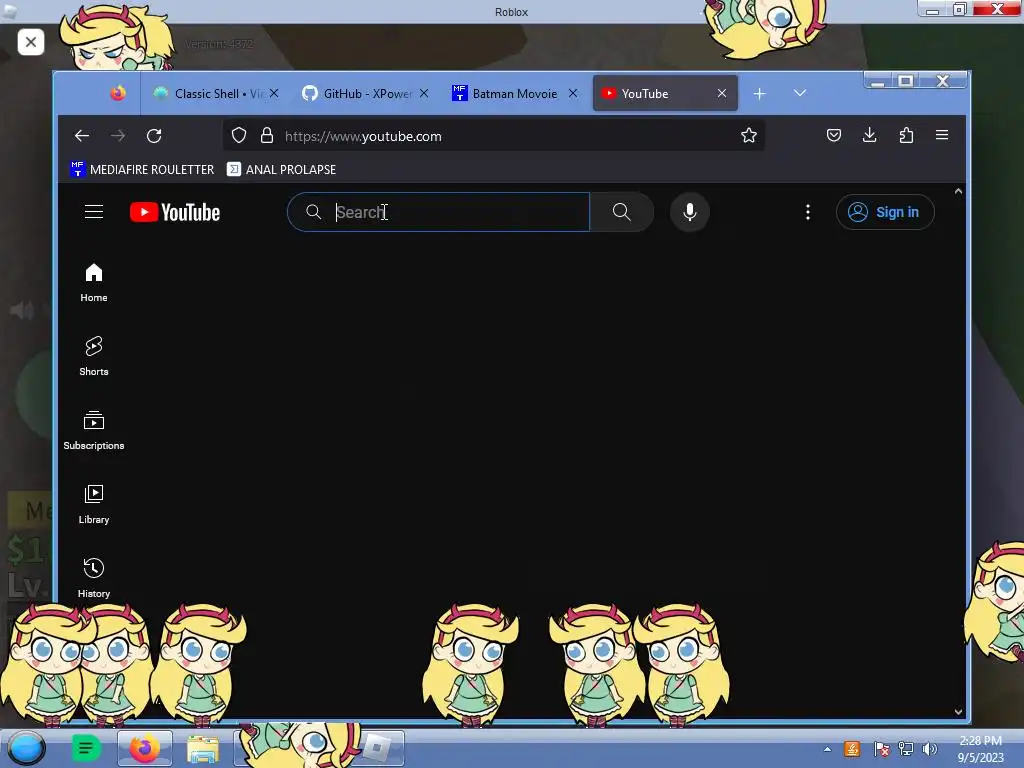The height and width of the screenshot is (768, 1024).
Task: Open the clock showing 2:28 PM
Action: [x=980, y=749]
